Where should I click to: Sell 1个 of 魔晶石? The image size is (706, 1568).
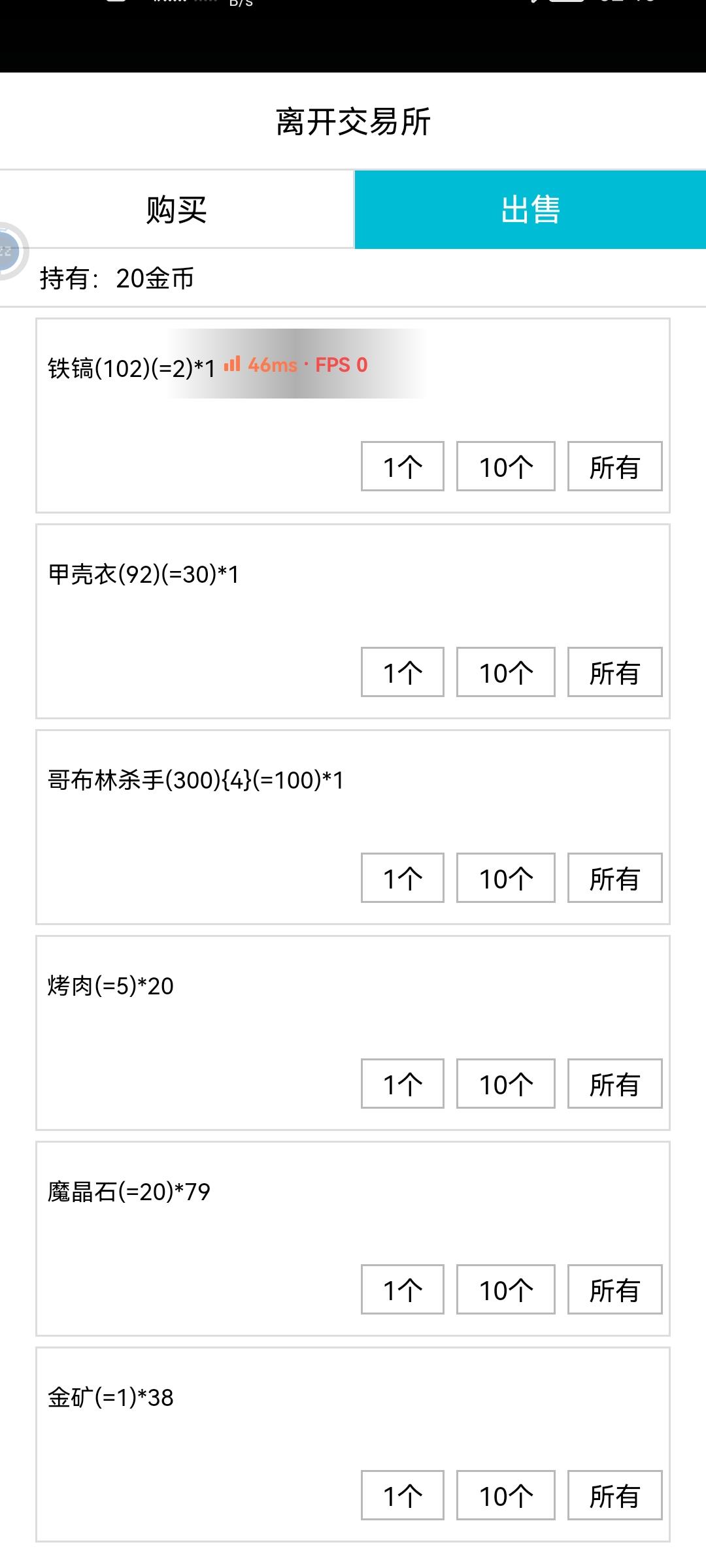pos(402,1290)
